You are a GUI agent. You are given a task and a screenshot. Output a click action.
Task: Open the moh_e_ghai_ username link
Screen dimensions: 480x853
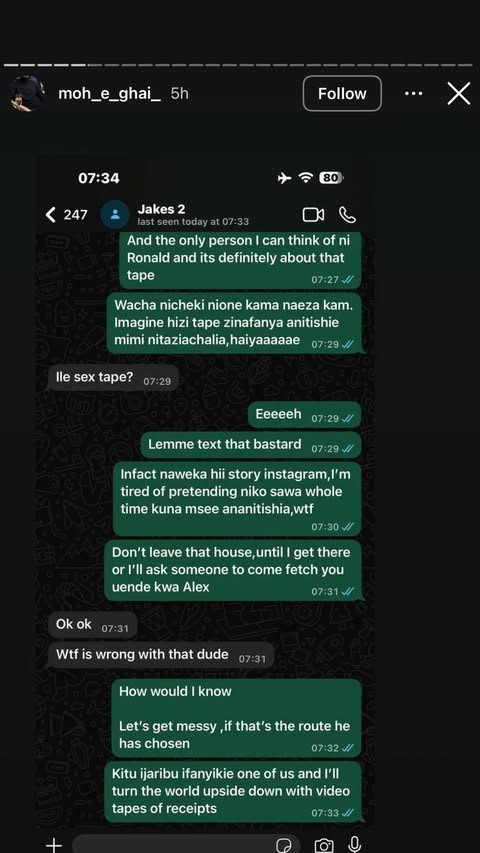(x=109, y=94)
